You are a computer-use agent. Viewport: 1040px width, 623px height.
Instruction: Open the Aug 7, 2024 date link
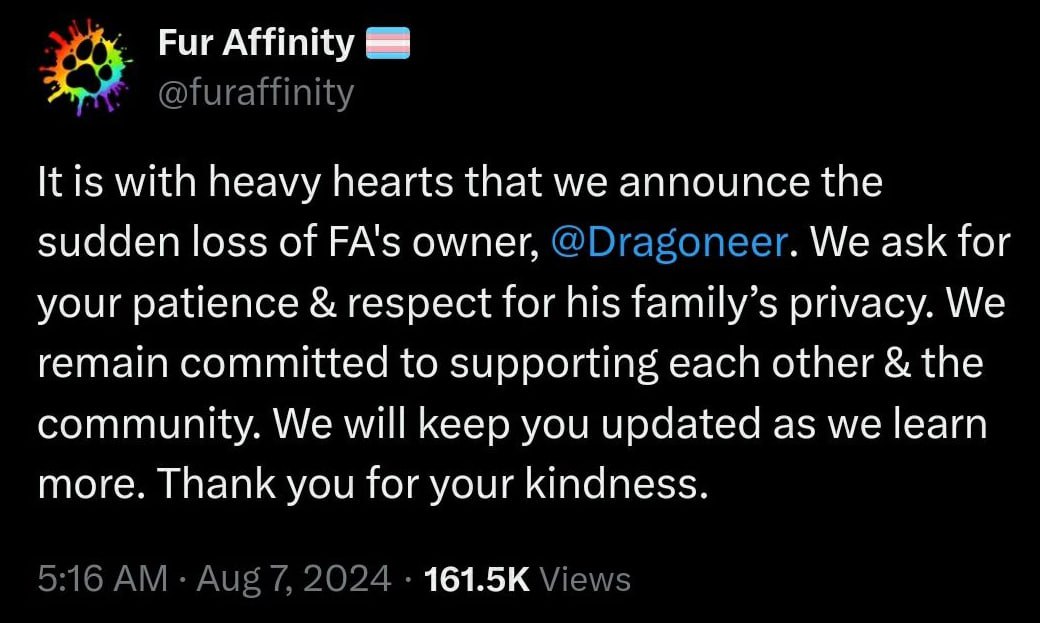[294, 579]
